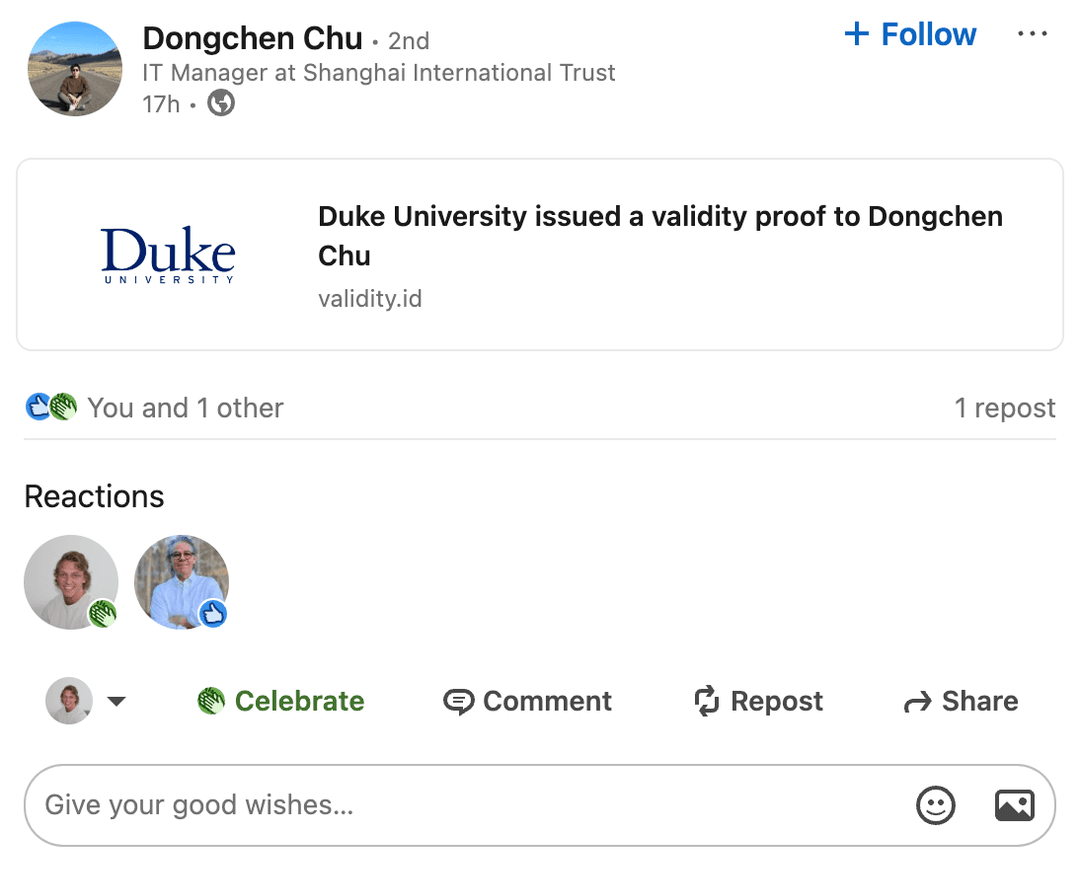Open the three-dot options menu on the post
Screen dimensions: 1080x896
click(x=1032, y=33)
